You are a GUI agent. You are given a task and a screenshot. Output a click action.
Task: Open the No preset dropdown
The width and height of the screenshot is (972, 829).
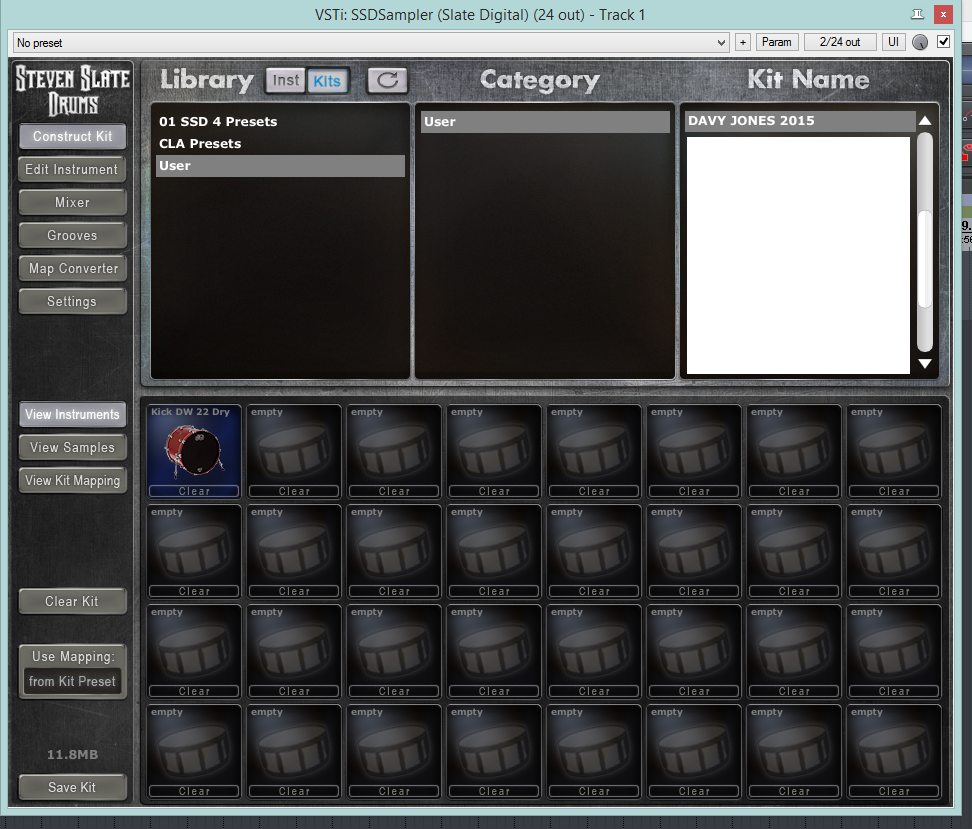tap(371, 43)
